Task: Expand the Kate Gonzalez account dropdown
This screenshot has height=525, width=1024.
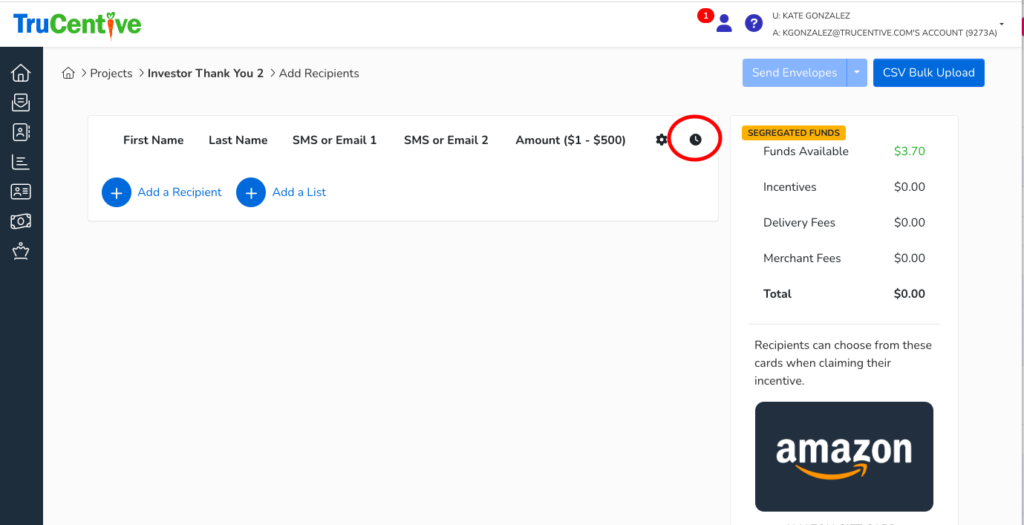Action: [1001, 24]
